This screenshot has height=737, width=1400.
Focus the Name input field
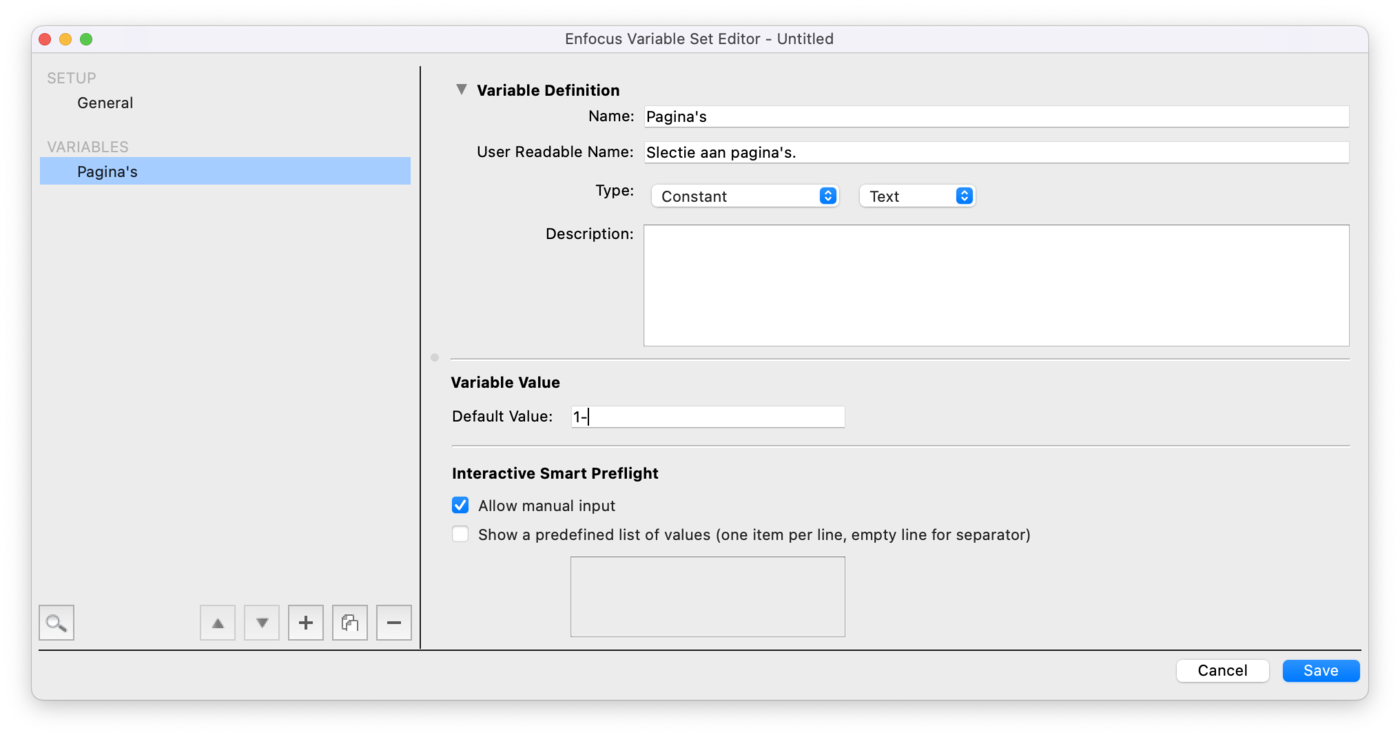click(996, 117)
